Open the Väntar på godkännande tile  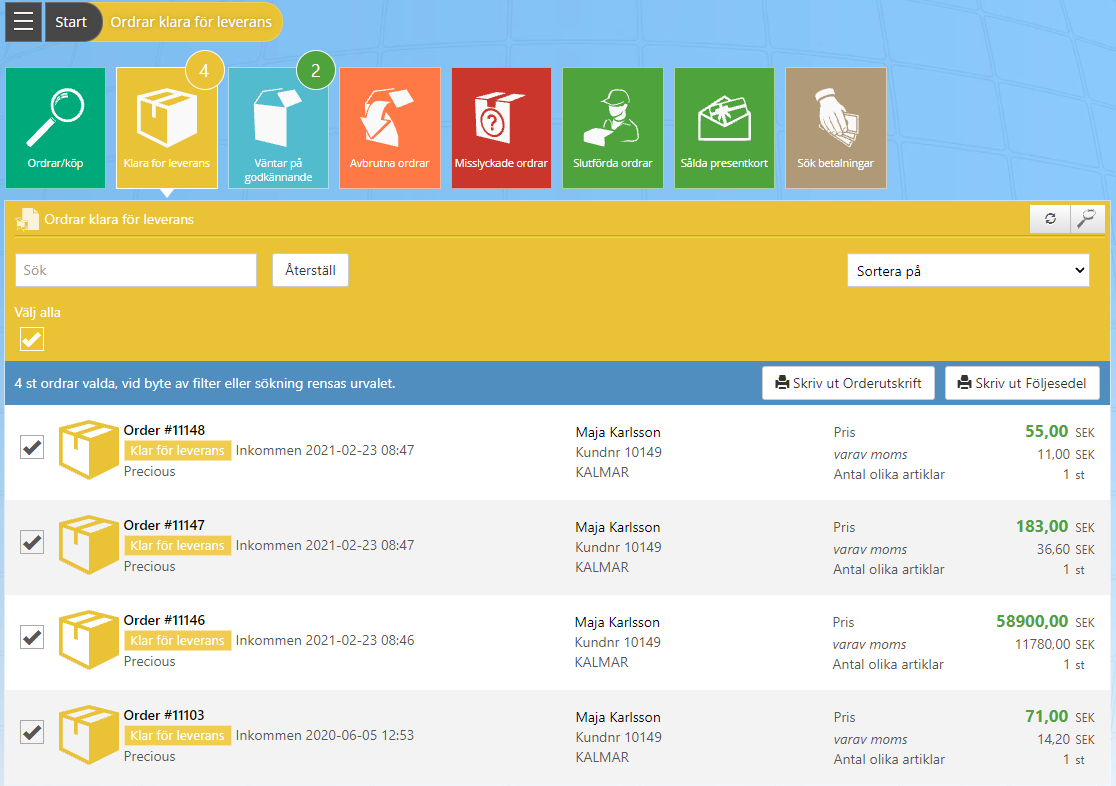[x=278, y=128]
